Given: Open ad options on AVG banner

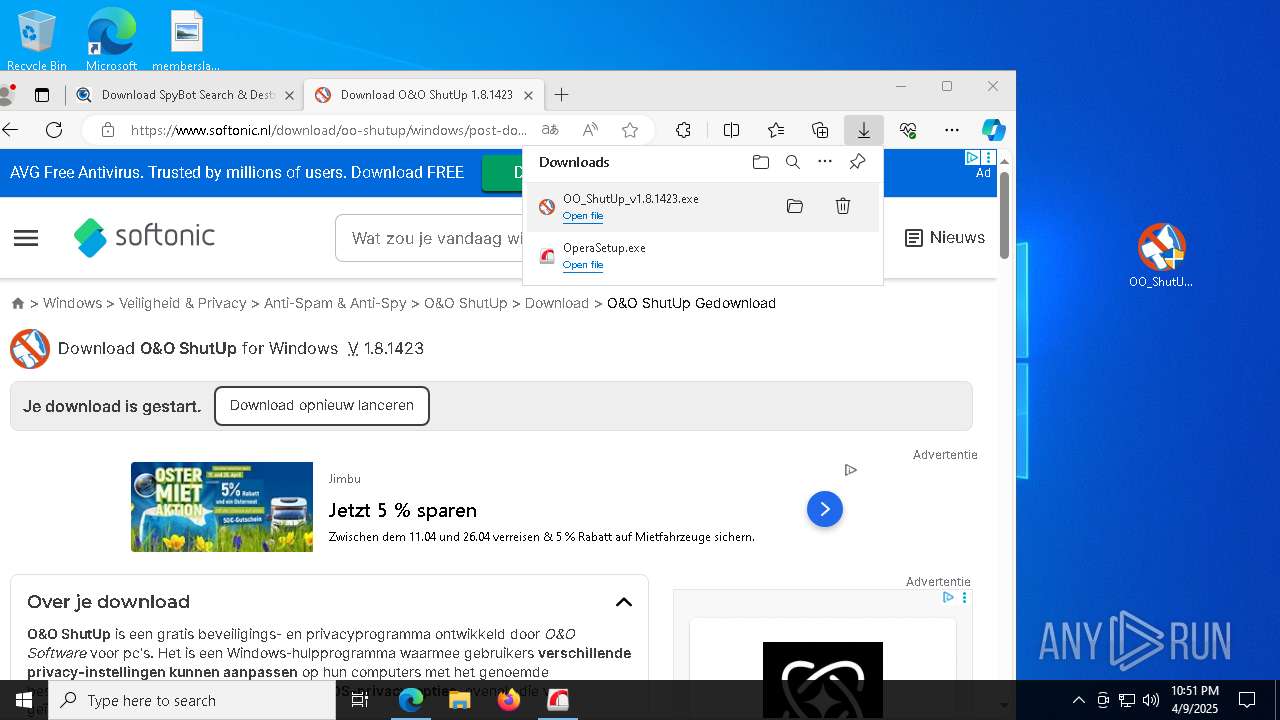Looking at the screenshot, I should pyautogui.click(x=988, y=158).
